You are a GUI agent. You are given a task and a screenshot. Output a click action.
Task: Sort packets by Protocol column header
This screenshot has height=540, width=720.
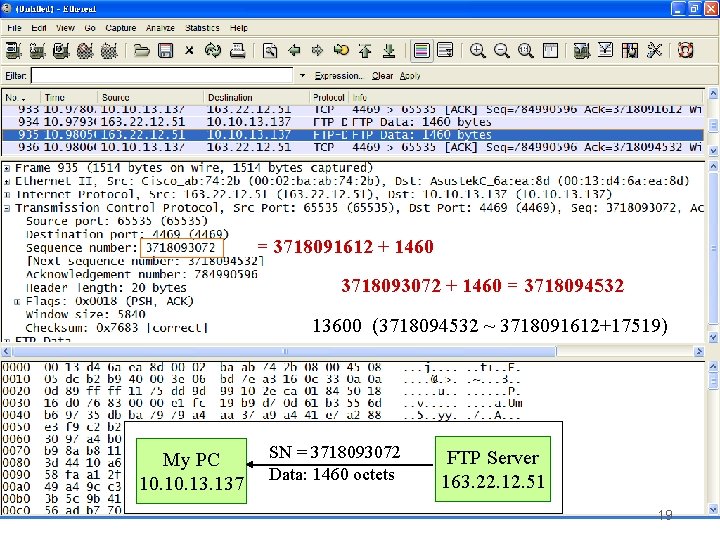pyautogui.click(x=328, y=97)
